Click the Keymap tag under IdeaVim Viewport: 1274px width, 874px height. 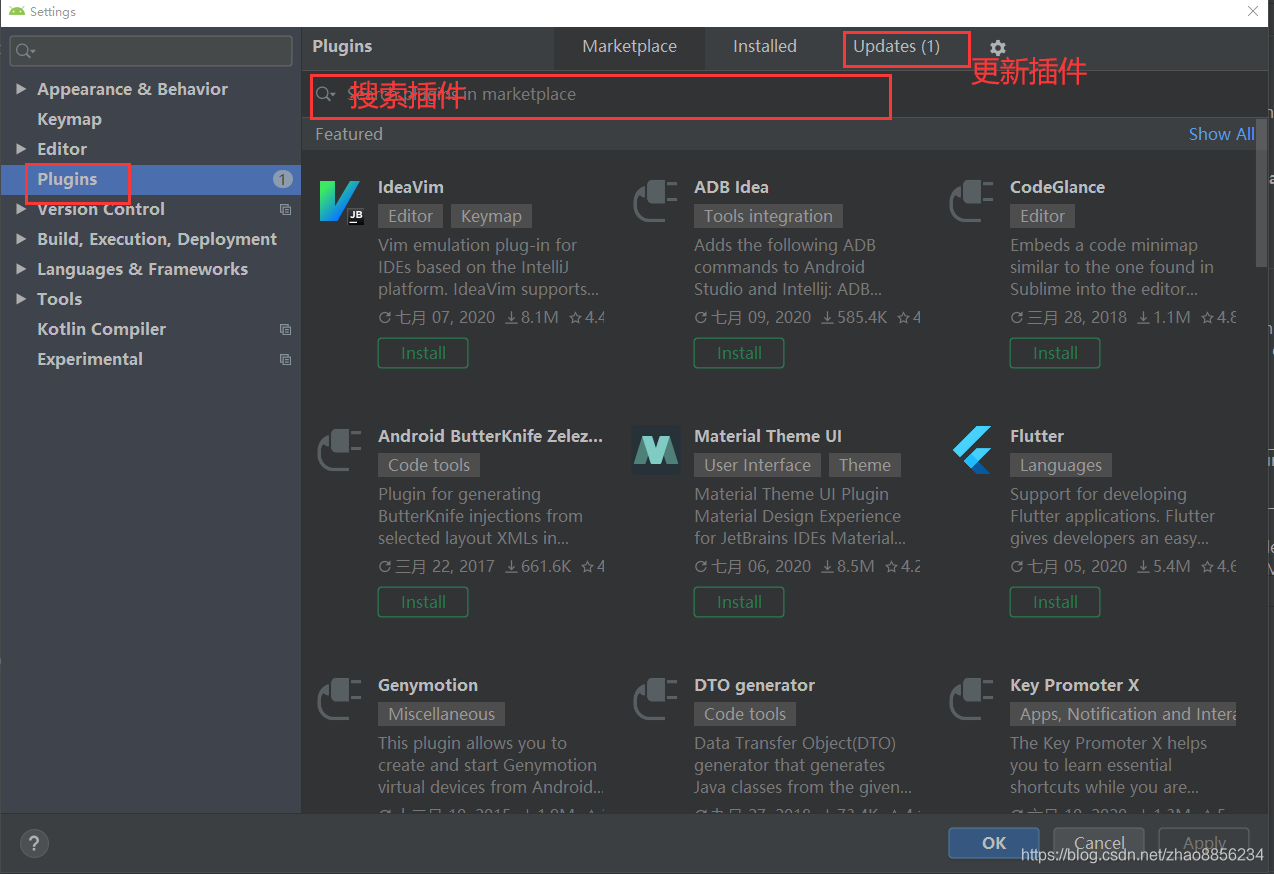(491, 216)
